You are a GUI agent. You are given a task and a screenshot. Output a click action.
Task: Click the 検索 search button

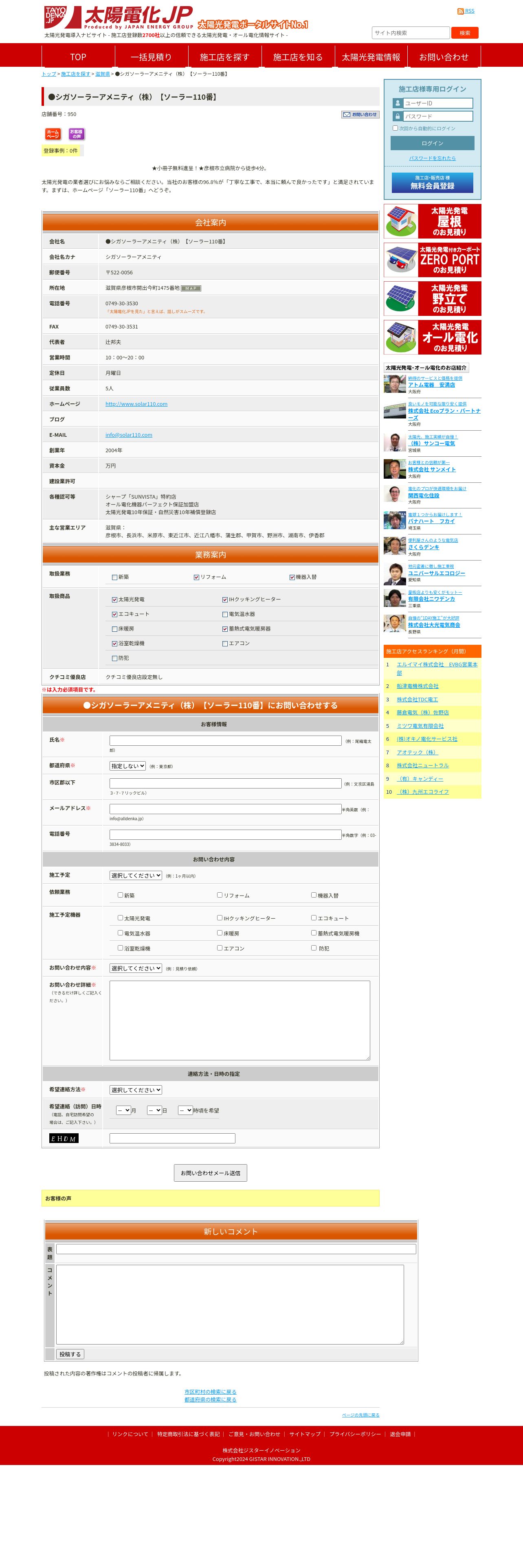tap(465, 33)
